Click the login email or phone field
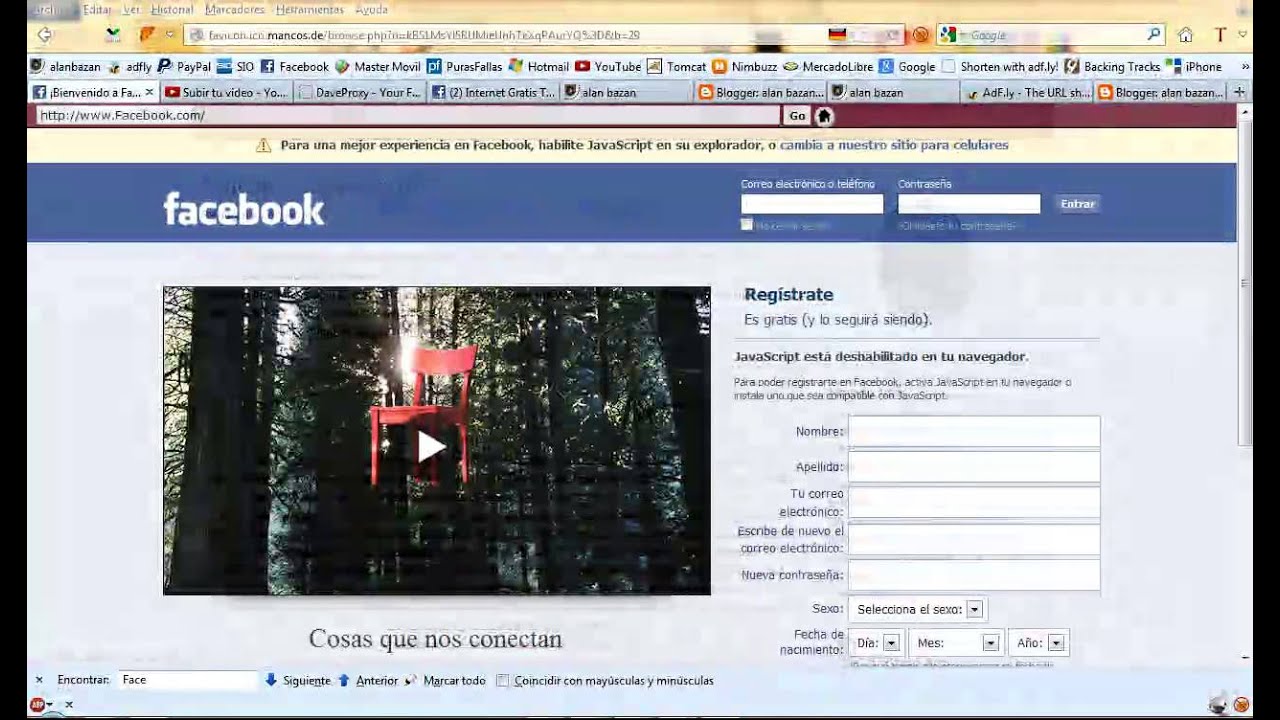The image size is (1280, 720). click(x=812, y=204)
